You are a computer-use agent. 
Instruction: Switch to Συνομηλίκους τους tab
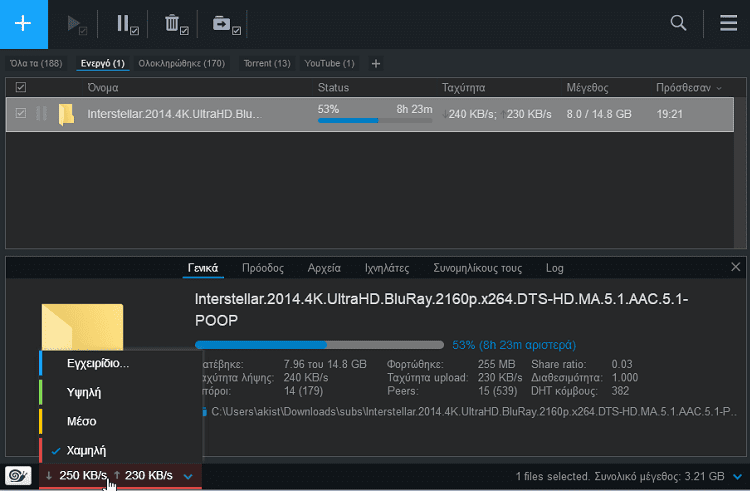point(477,268)
